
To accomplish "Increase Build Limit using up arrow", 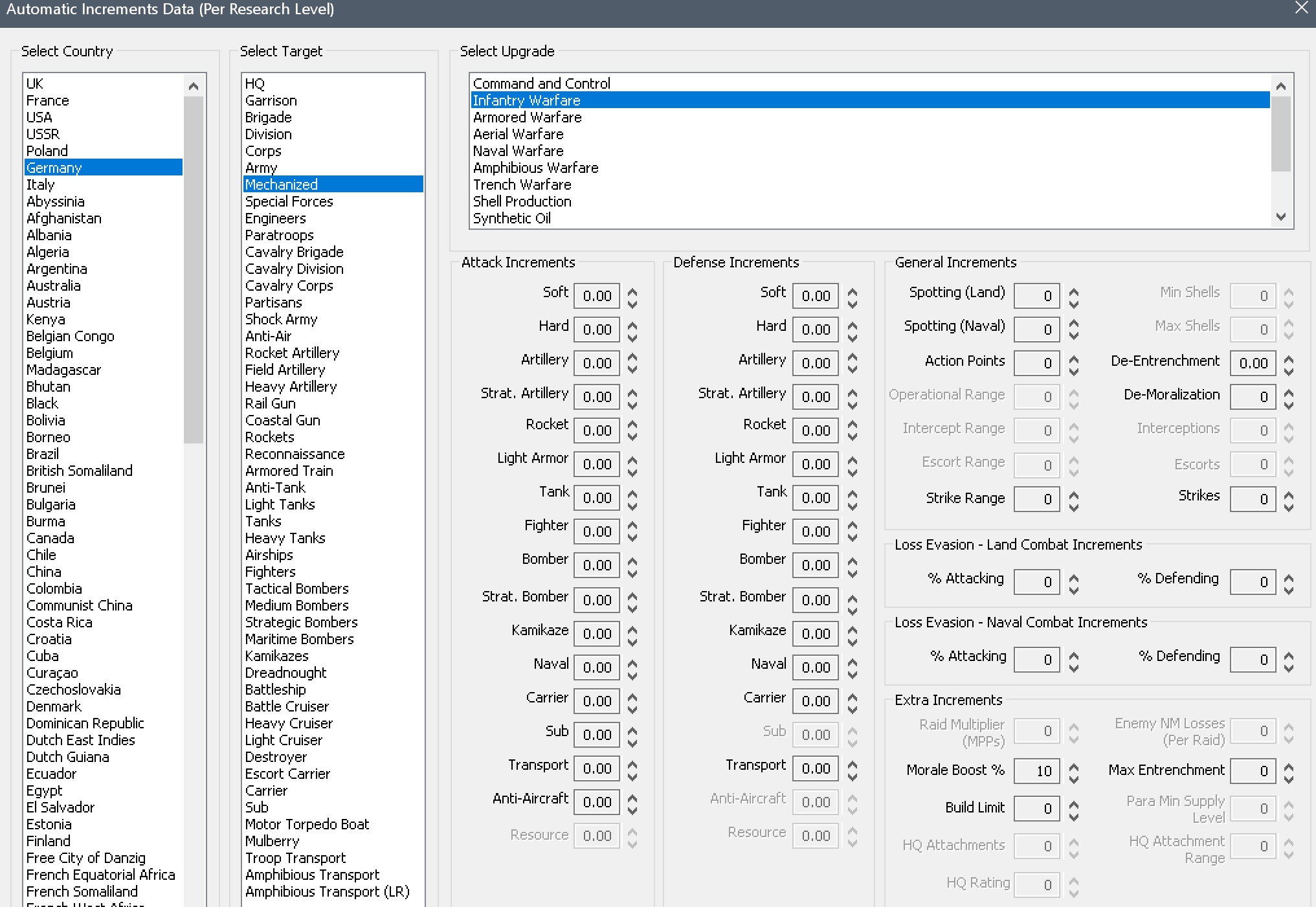I will (1074, 803).
